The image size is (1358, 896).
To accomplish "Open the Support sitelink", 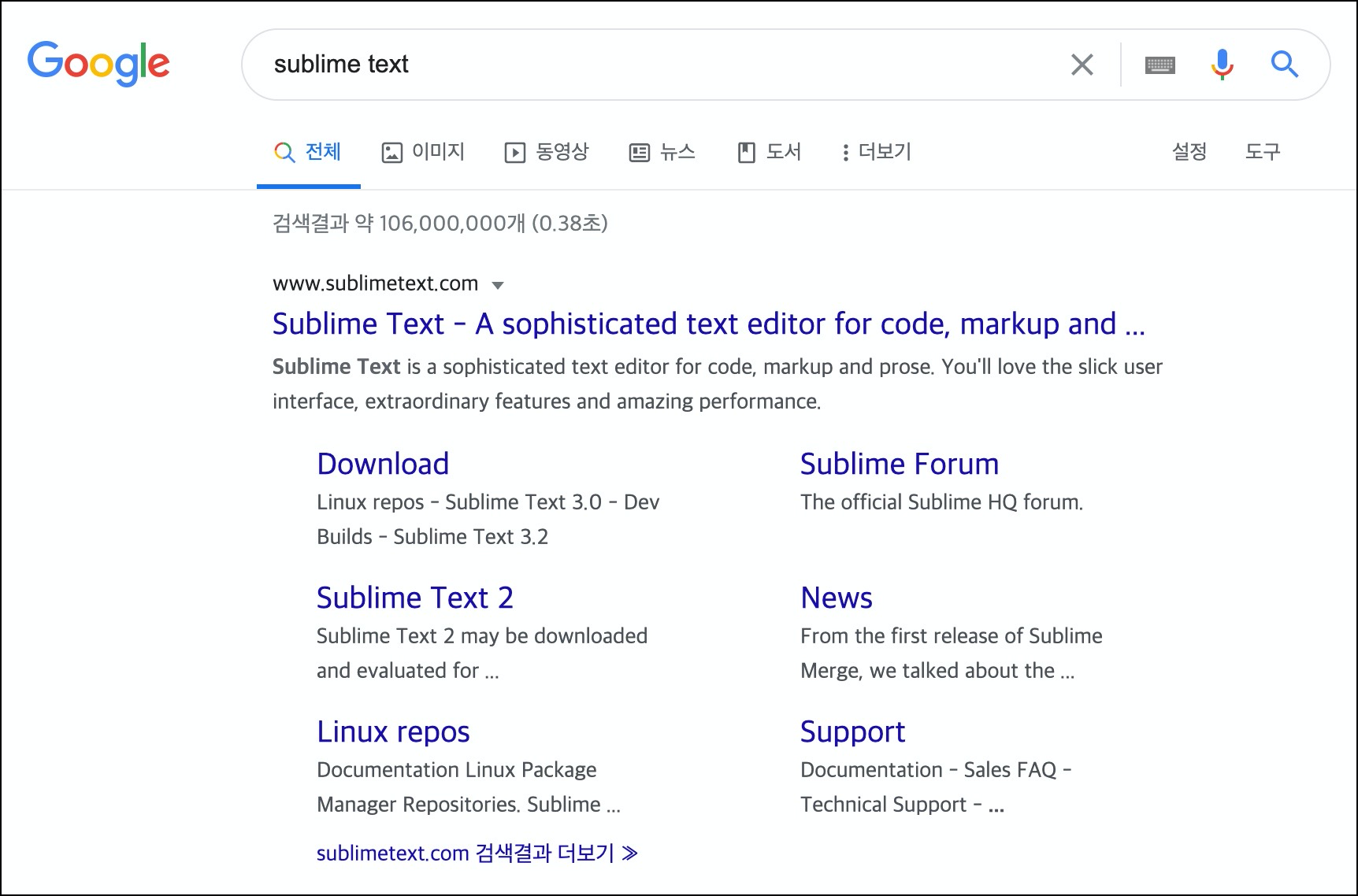I will (852, 732).
